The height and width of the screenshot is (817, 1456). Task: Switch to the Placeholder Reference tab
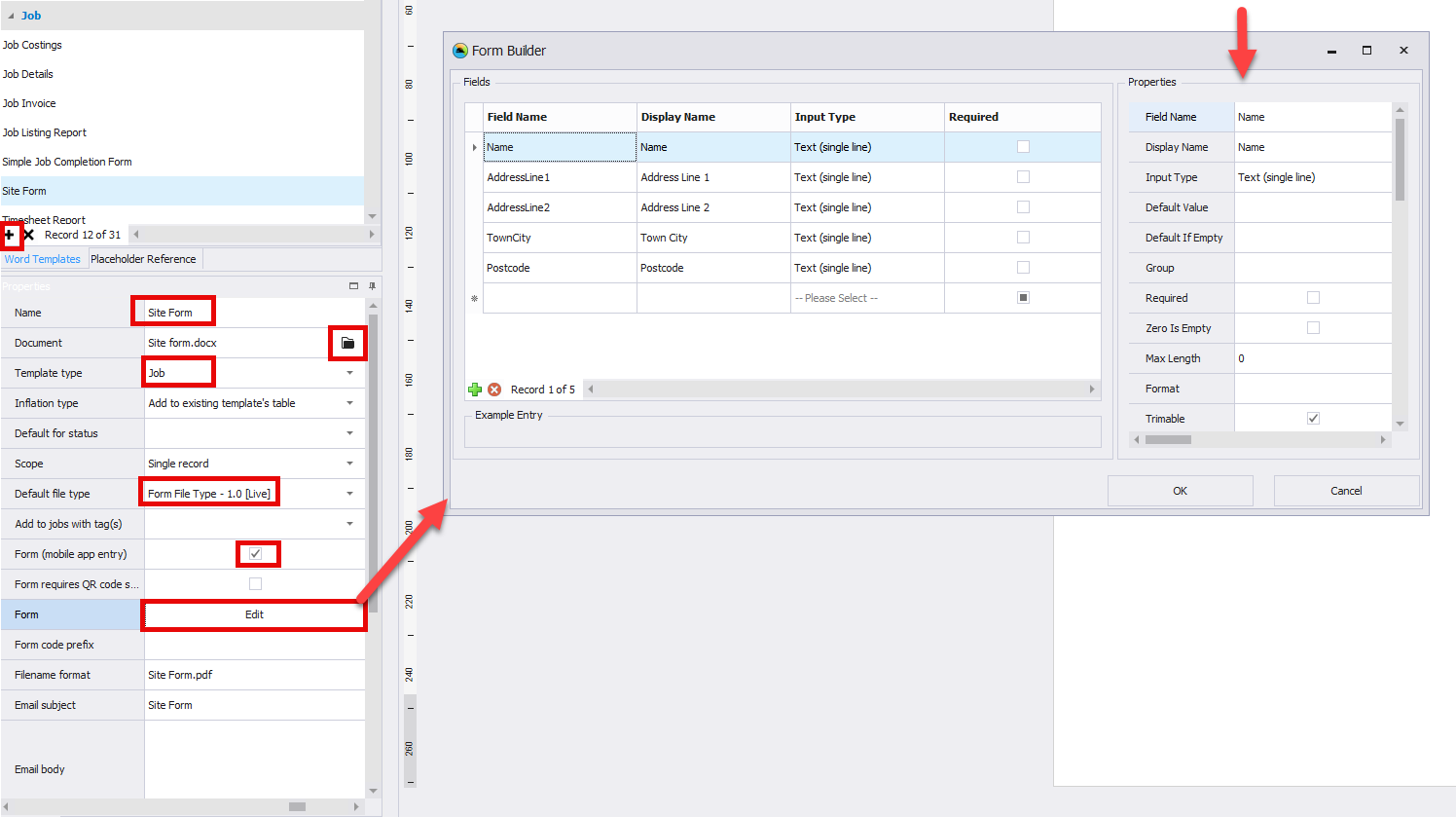143,259
